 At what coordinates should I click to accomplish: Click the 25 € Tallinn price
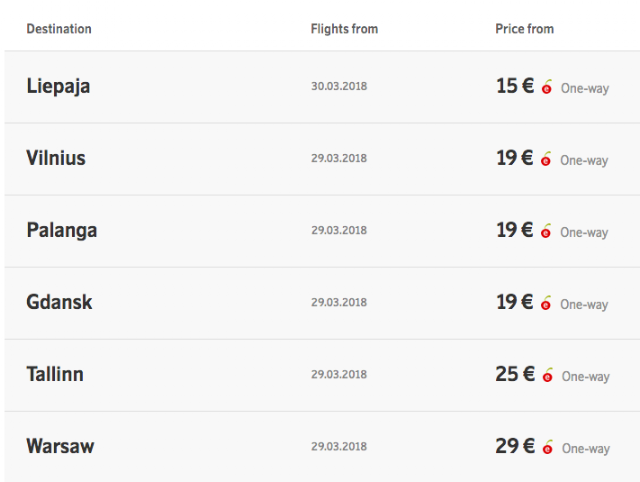[x=515, y=374]
